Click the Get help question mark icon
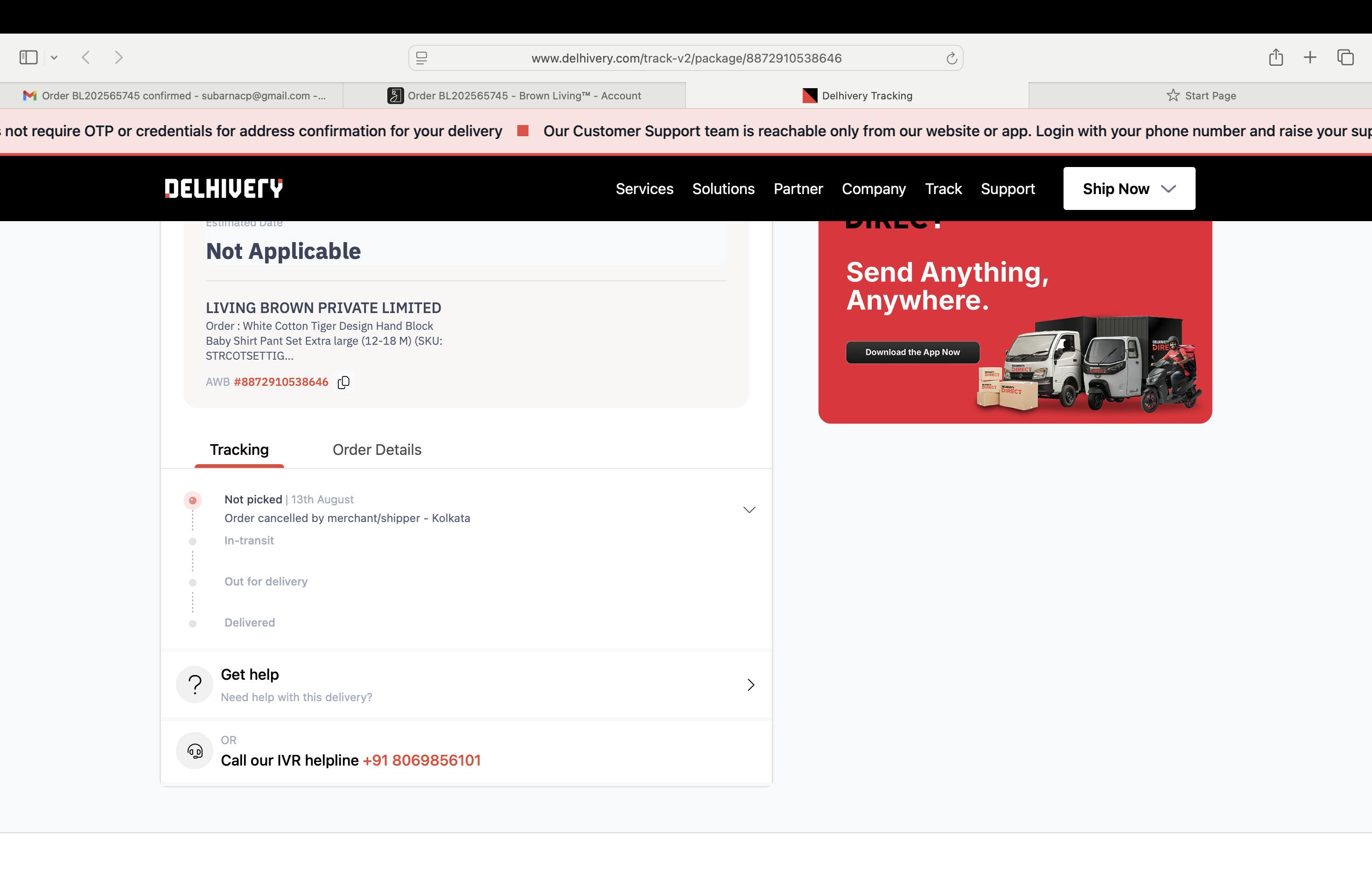The image size is (1372, 892). coord(195,684)
